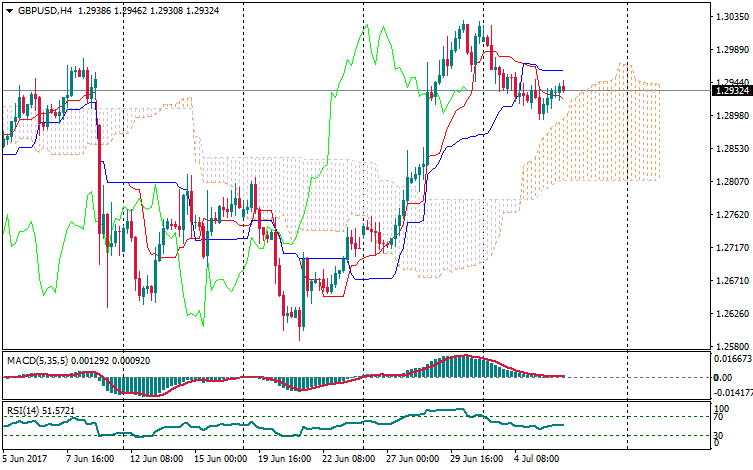Click the GBPUSD,H4 chart title text
Viewport: 753px width, 470px height.
(x=45, y=10)
